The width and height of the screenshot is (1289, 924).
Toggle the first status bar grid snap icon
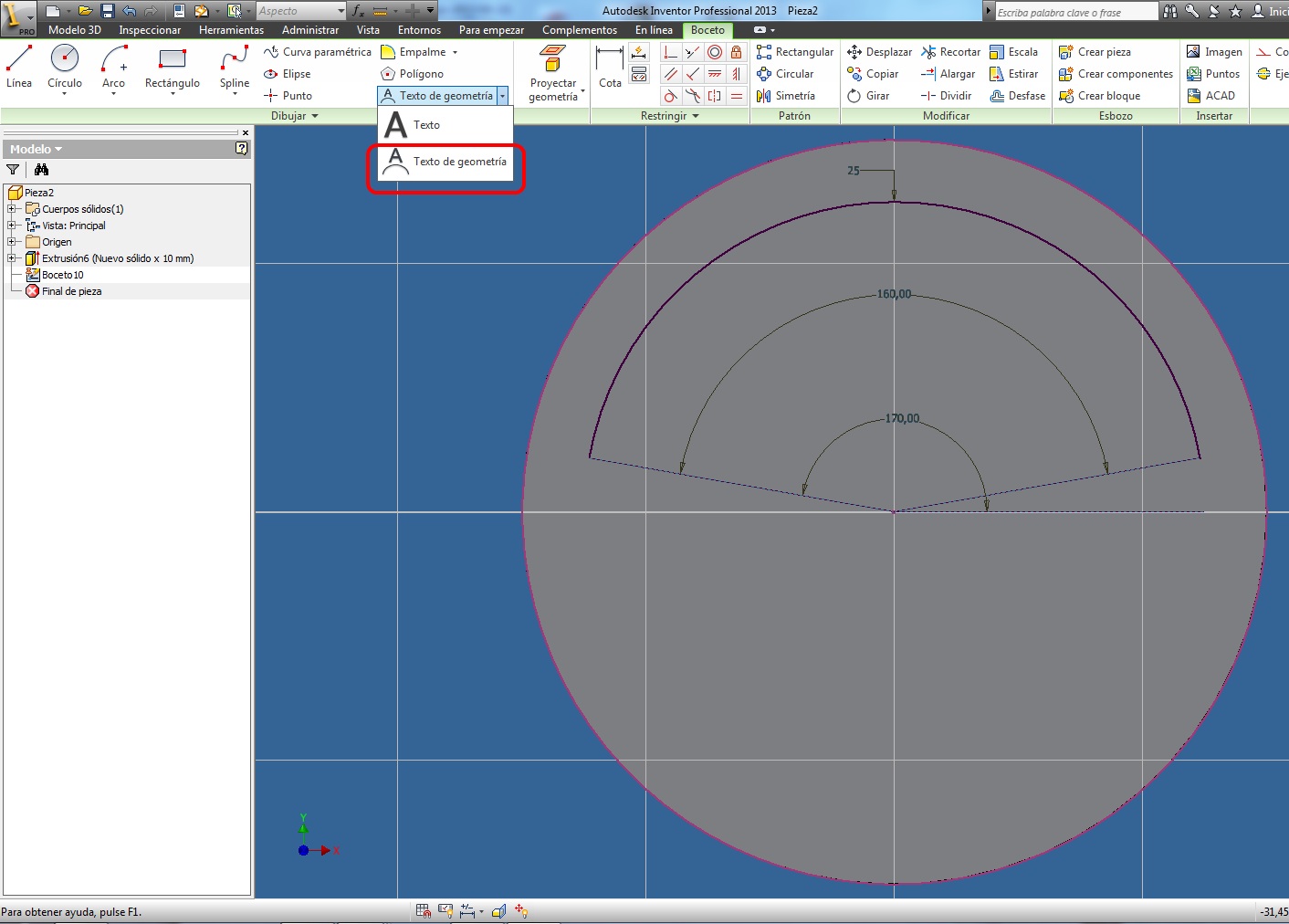click(x=424, y=910)
